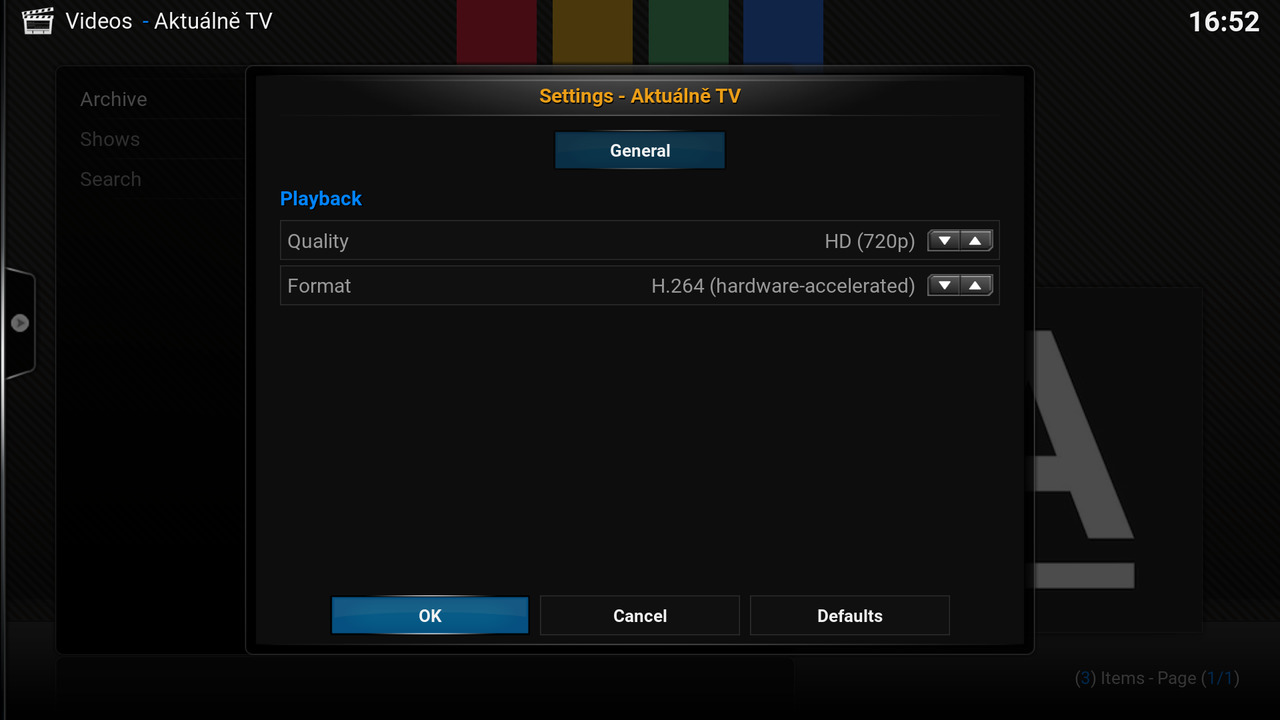Viewport: 1280px width, 720px height.
Task: Click the red color block
Action: click(496, 32)
